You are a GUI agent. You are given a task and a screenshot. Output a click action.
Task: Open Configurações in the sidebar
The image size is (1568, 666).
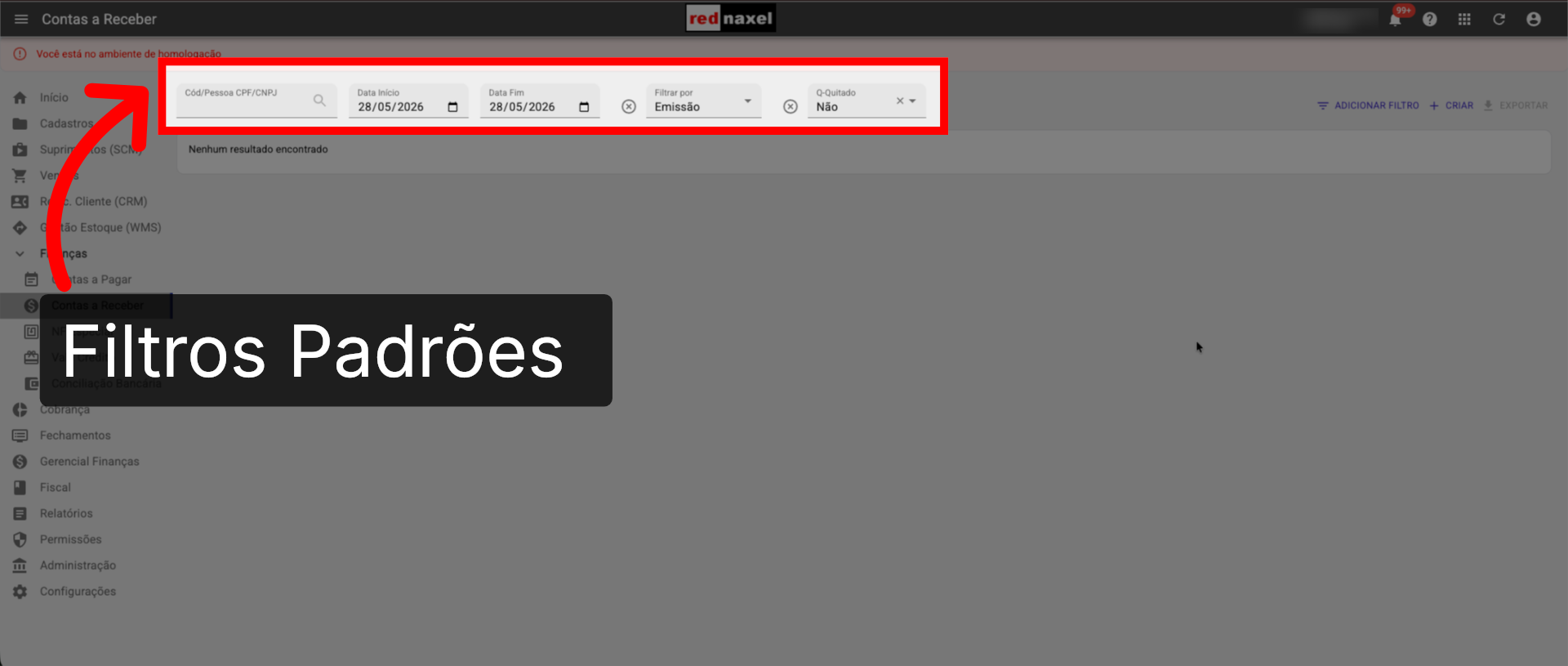coord(78,592)
